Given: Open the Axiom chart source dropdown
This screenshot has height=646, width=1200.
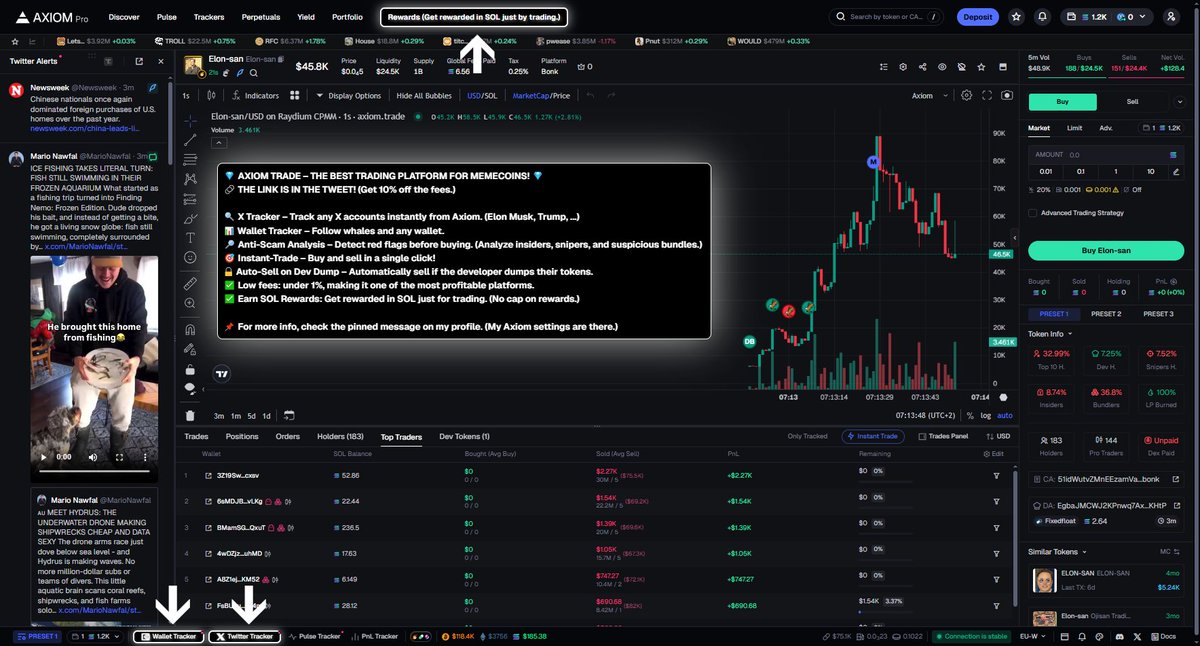Looking at the screenshot, I should [x=928, y=96].
